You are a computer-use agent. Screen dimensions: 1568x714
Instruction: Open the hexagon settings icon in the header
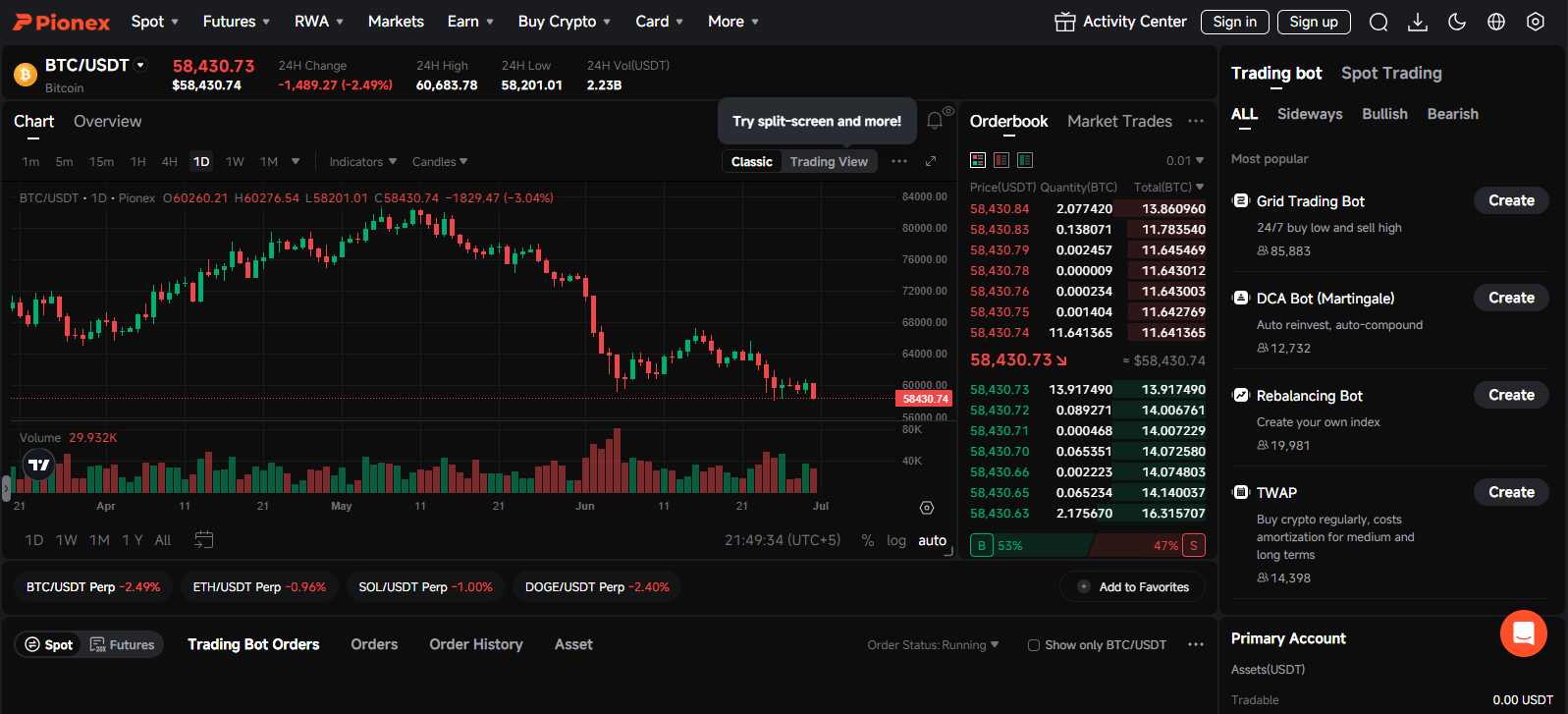pos(1536,22)
